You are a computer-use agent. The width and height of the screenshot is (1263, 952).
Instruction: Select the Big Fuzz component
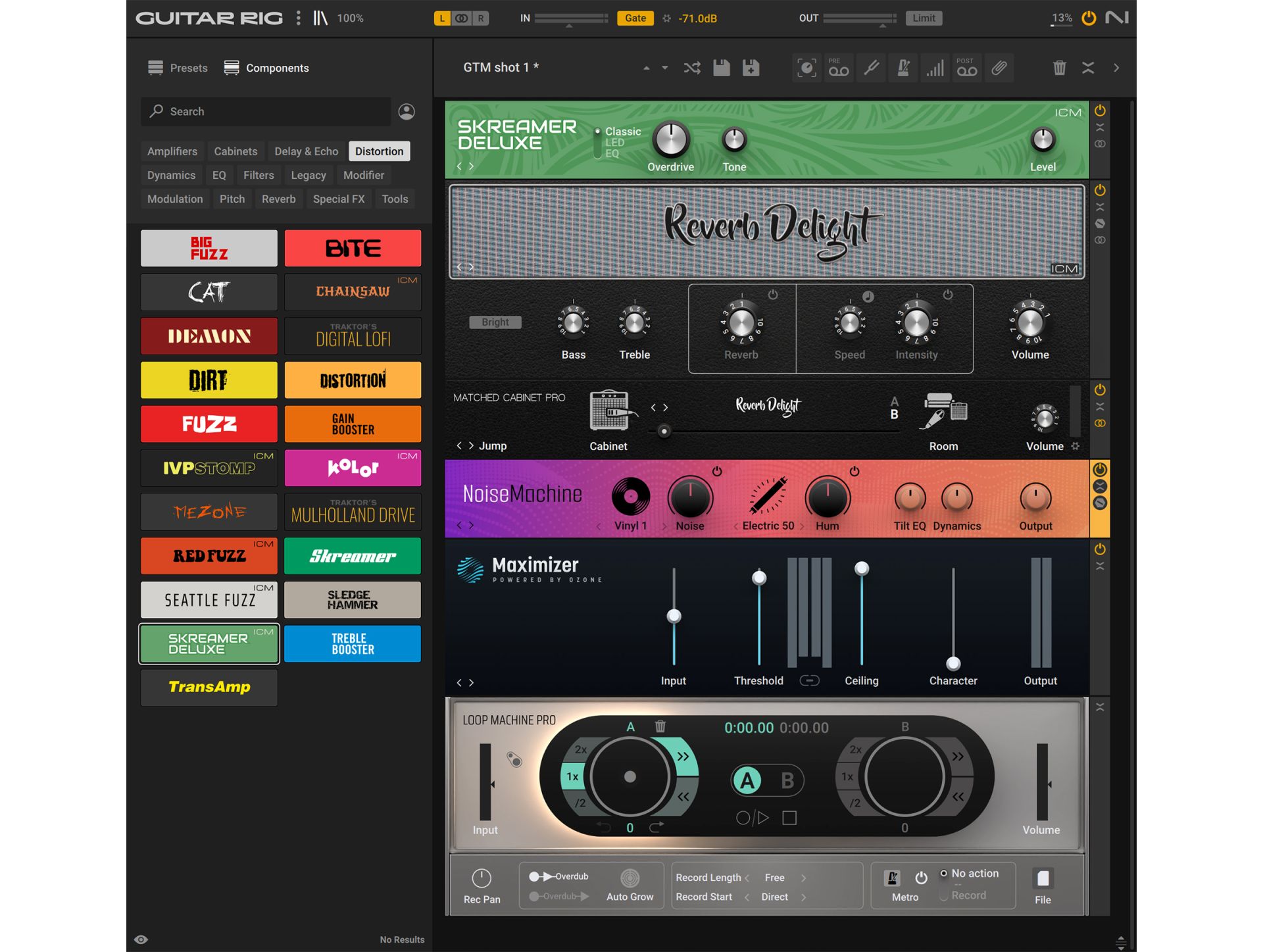(x=209, y=248)
